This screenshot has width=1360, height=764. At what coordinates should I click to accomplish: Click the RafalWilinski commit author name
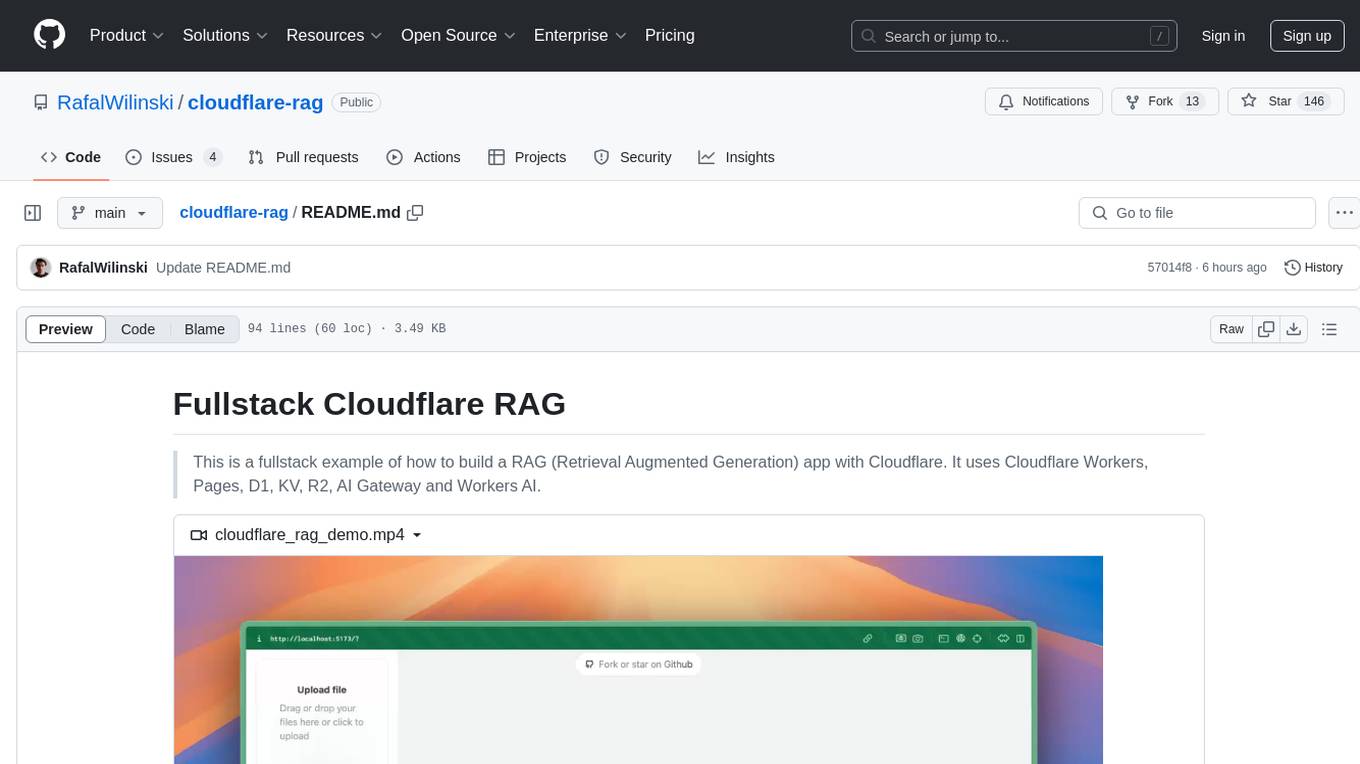point(103,268)
